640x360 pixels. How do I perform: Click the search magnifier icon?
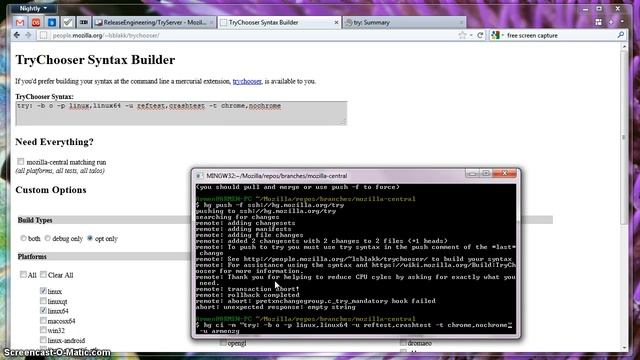click(x=620, y=36)
